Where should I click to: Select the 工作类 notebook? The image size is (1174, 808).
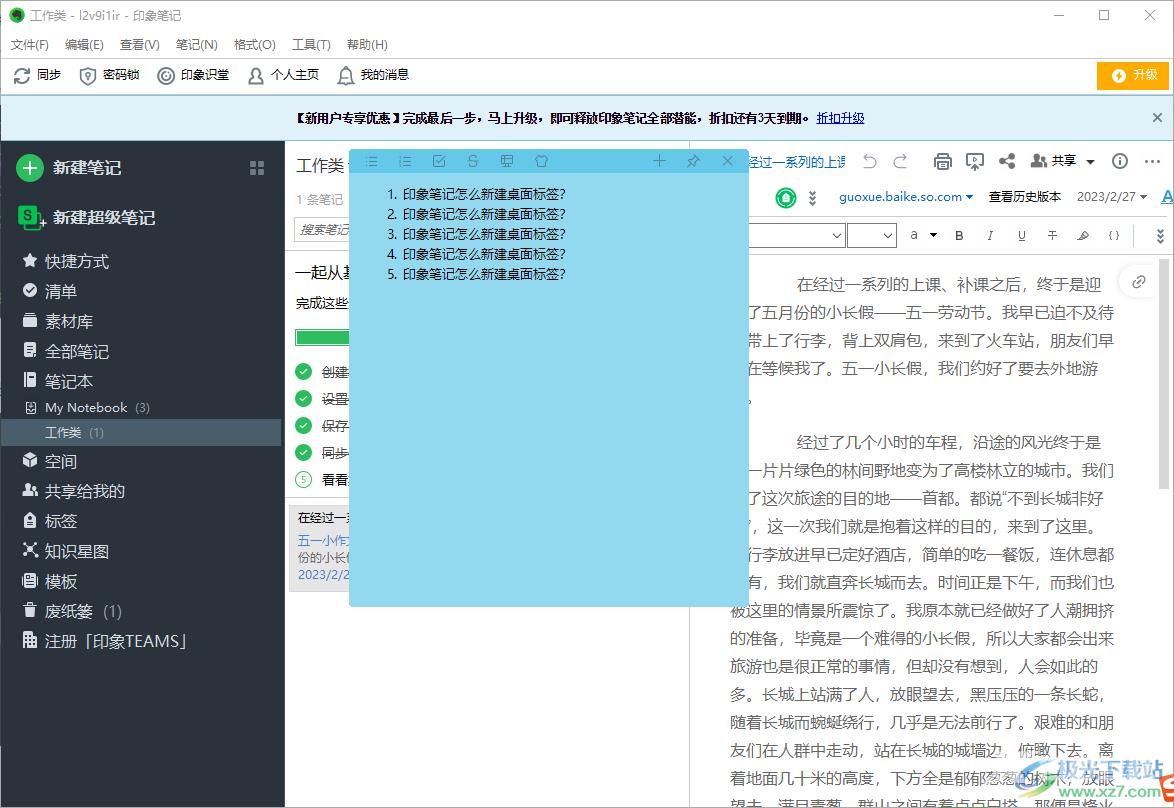(x=141, y=432)
